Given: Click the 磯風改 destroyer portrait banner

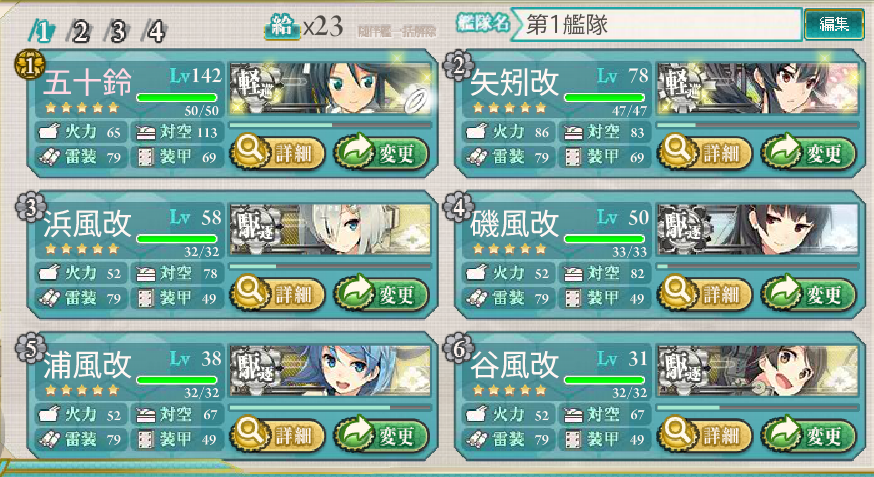Looking at the screenshot, I should pos(758,229).
